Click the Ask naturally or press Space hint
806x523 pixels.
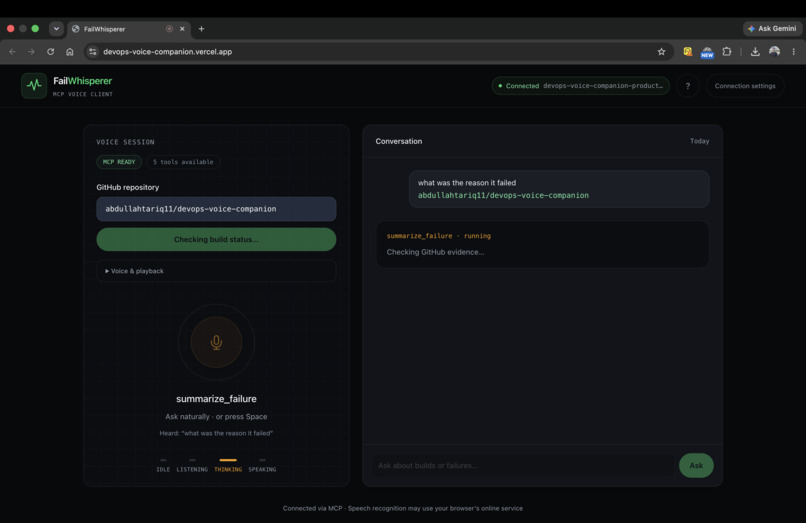coord(216,417)
